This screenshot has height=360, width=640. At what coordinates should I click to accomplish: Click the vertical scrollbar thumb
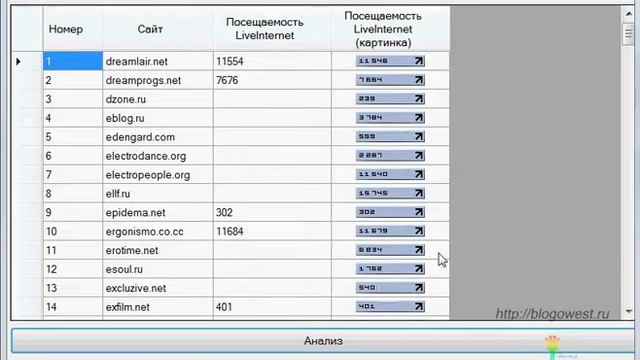[x=629, y=34]
